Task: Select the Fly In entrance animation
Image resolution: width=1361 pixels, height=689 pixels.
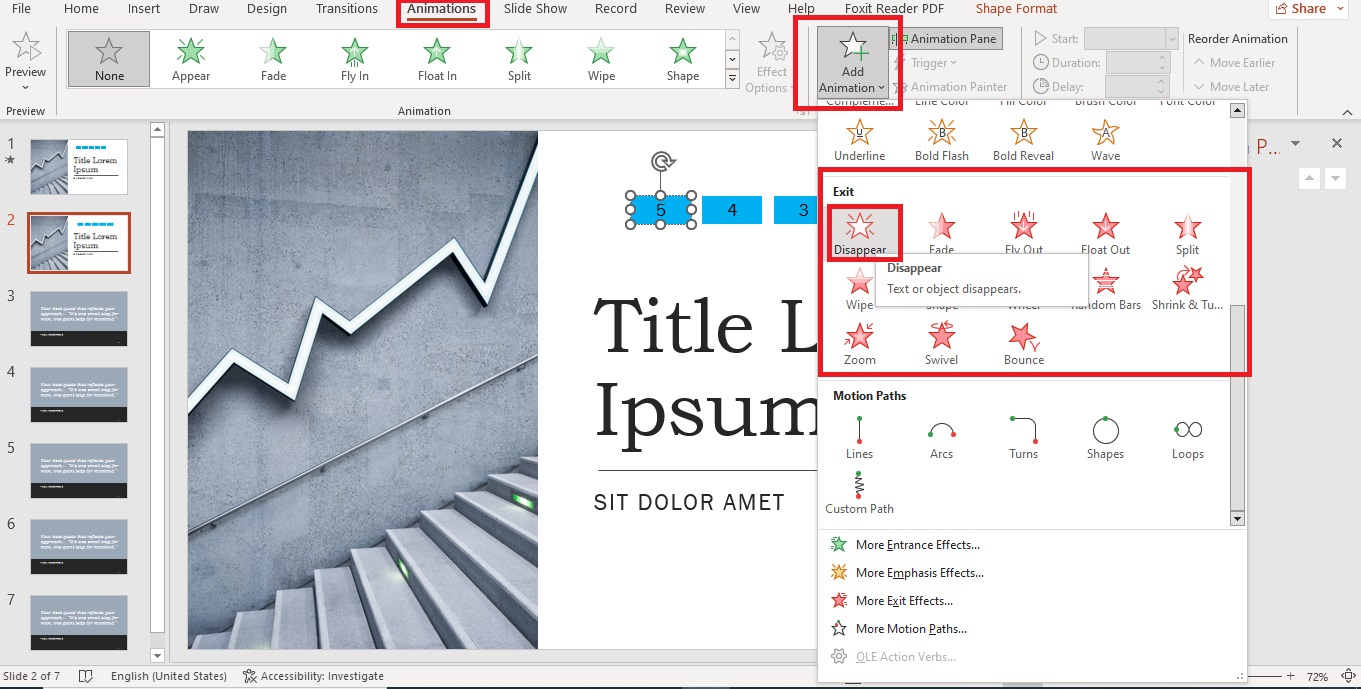Action: click(354, 58)
